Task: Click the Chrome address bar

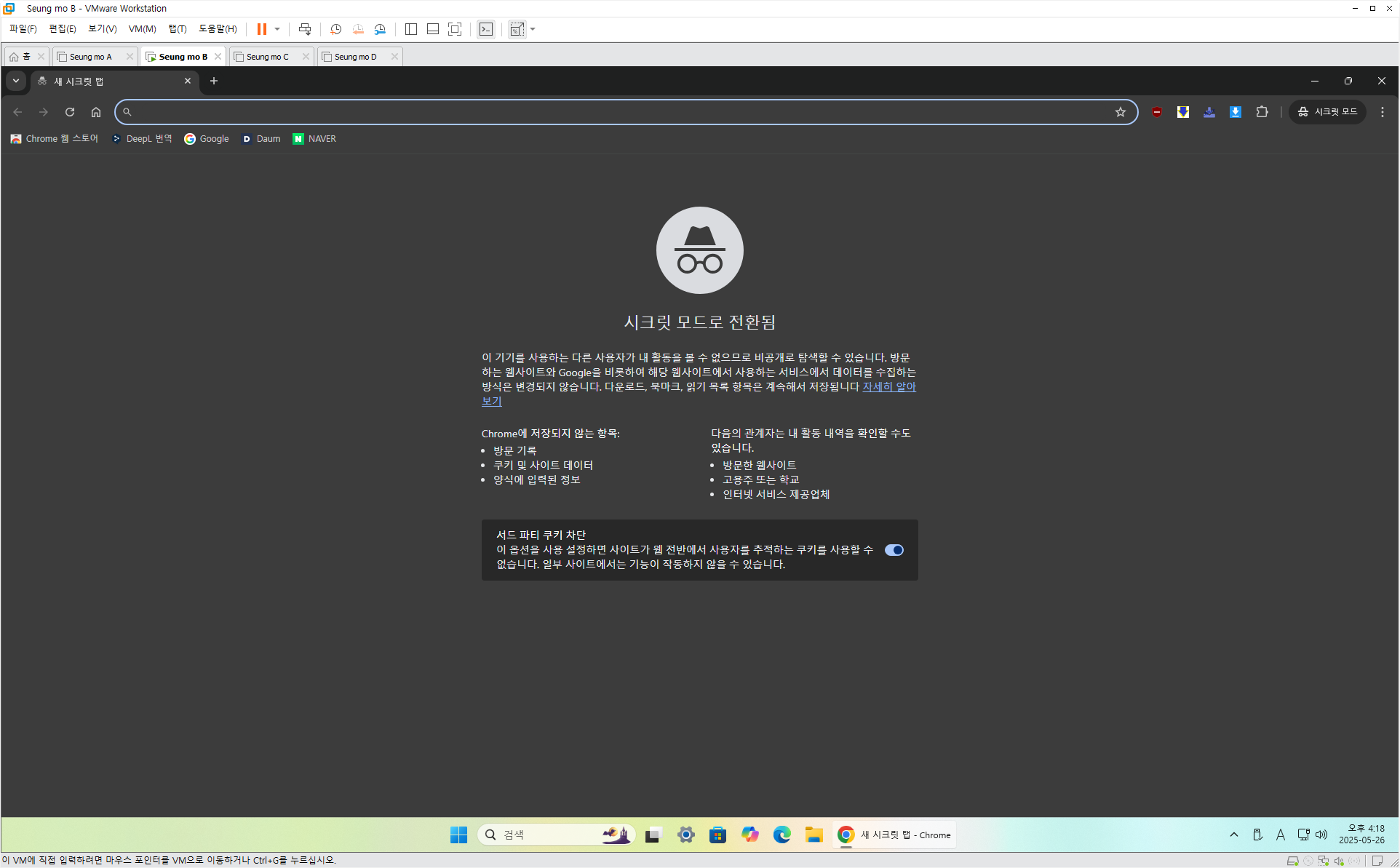Action: pos(619,112)
